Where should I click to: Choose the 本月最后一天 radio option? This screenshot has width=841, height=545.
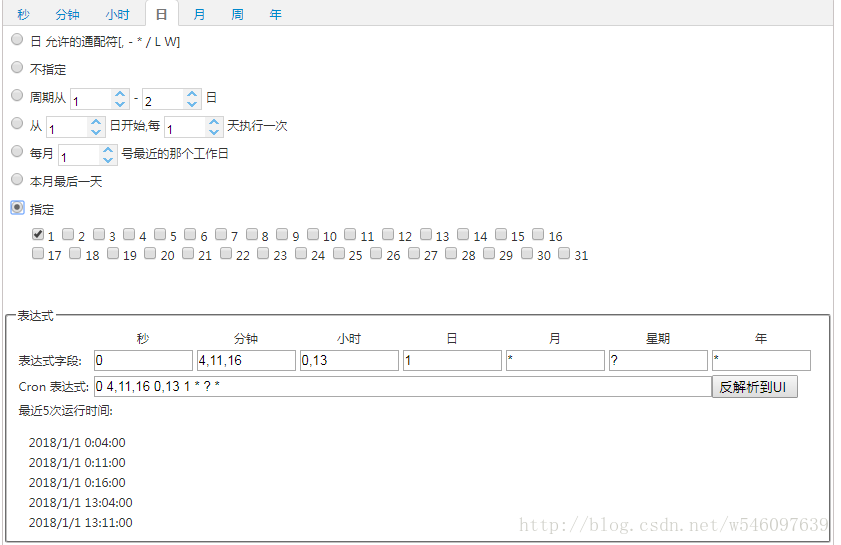[17, 179]
